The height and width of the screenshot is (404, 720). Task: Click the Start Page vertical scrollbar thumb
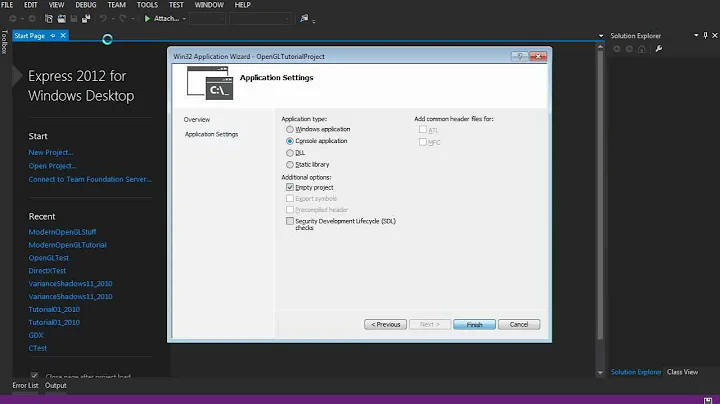600,195
